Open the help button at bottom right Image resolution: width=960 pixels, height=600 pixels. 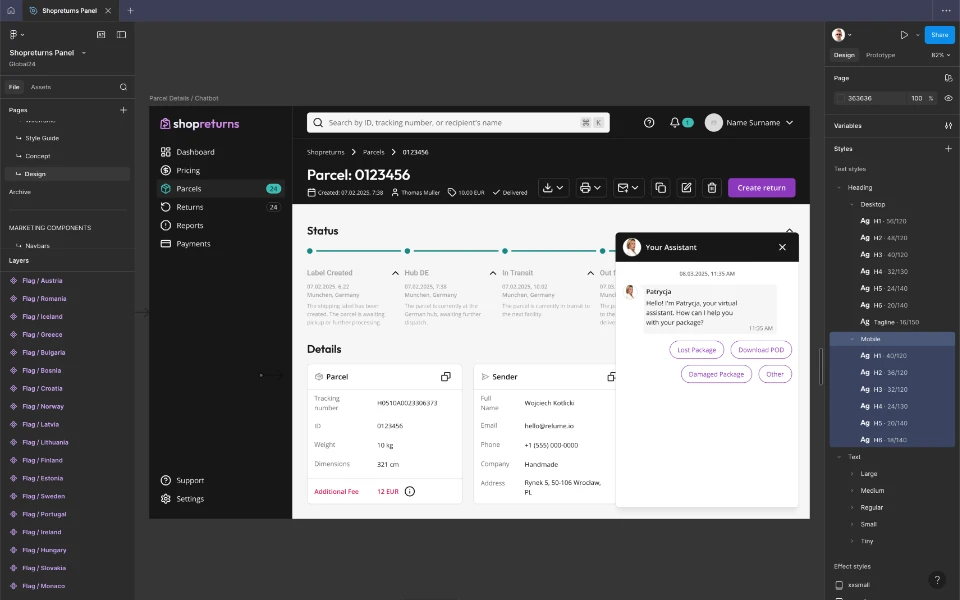click(937, 580)
